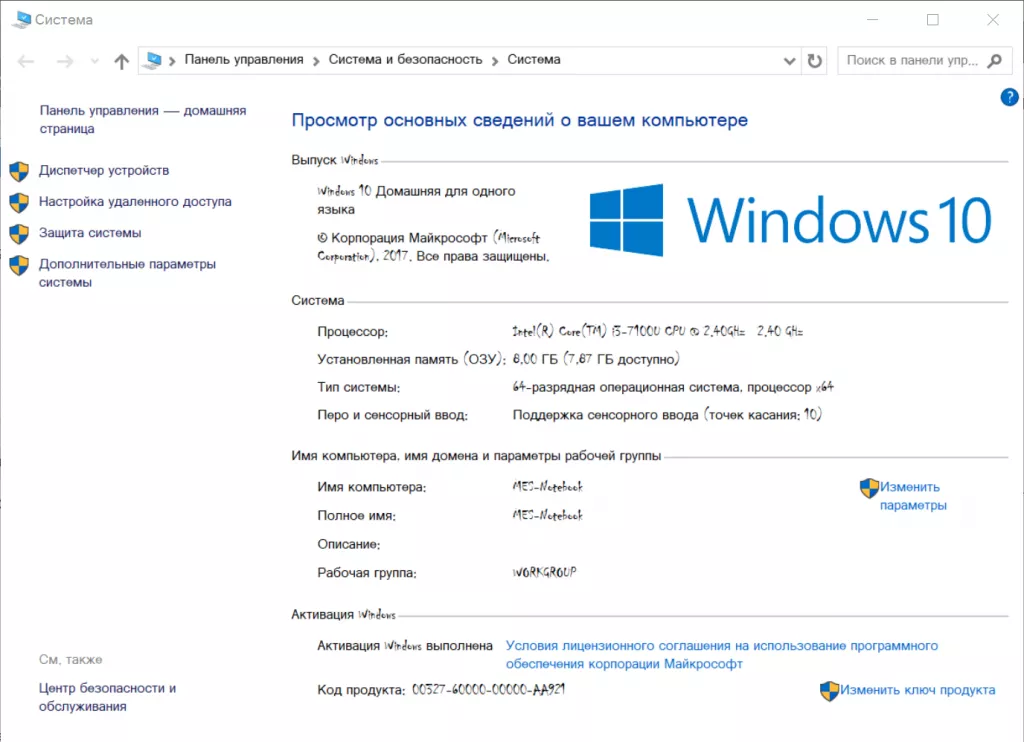Viewport: 1024px width, 742px height.
Task: Click the shield icon beside Дополнительные параметры системы
Action: pyautogui.click(x=20, y=265)
